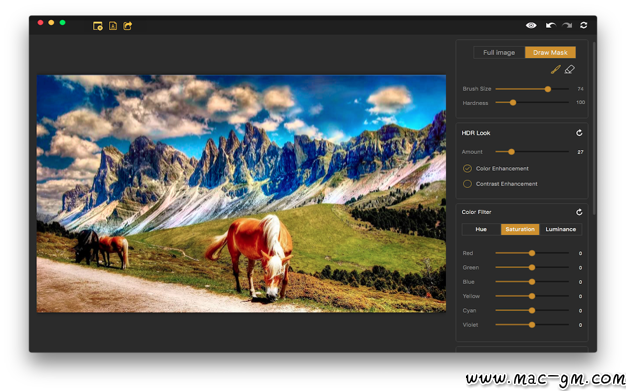Select the brush mask tool
626x391 pixels.
555,69
